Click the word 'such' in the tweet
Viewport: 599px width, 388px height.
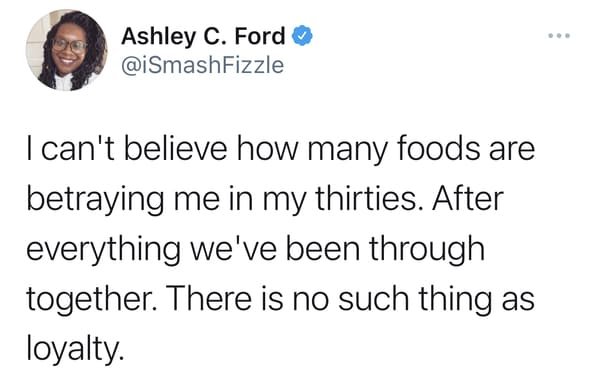373,299
